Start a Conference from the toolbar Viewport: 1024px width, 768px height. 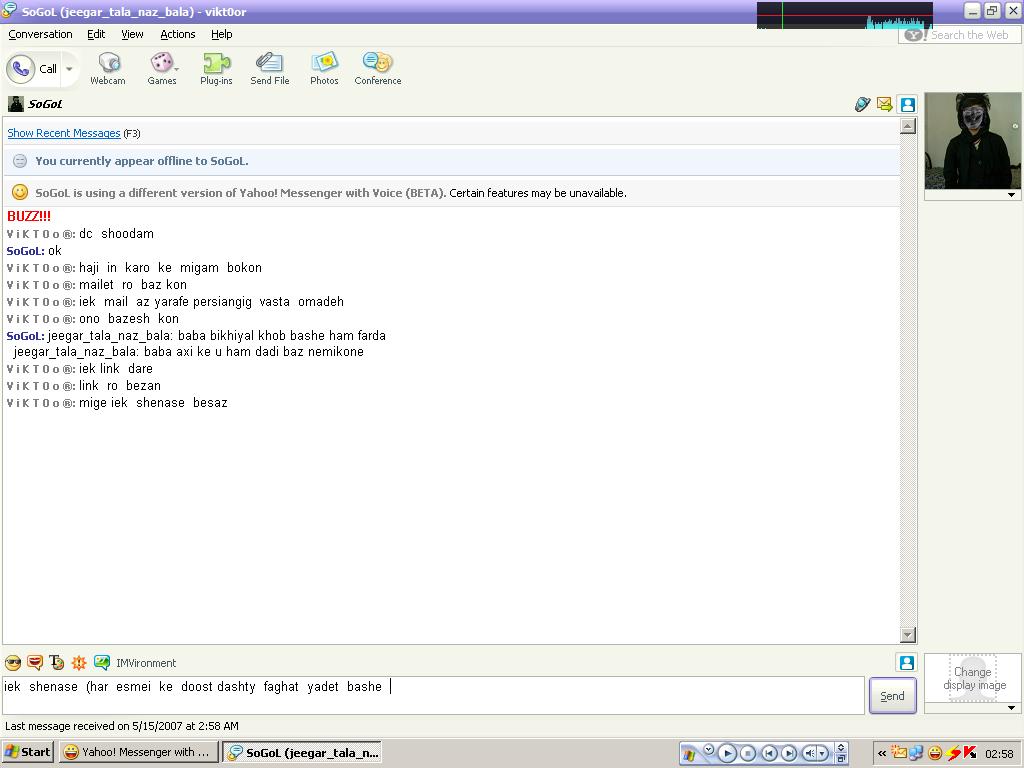click(377, 69)
